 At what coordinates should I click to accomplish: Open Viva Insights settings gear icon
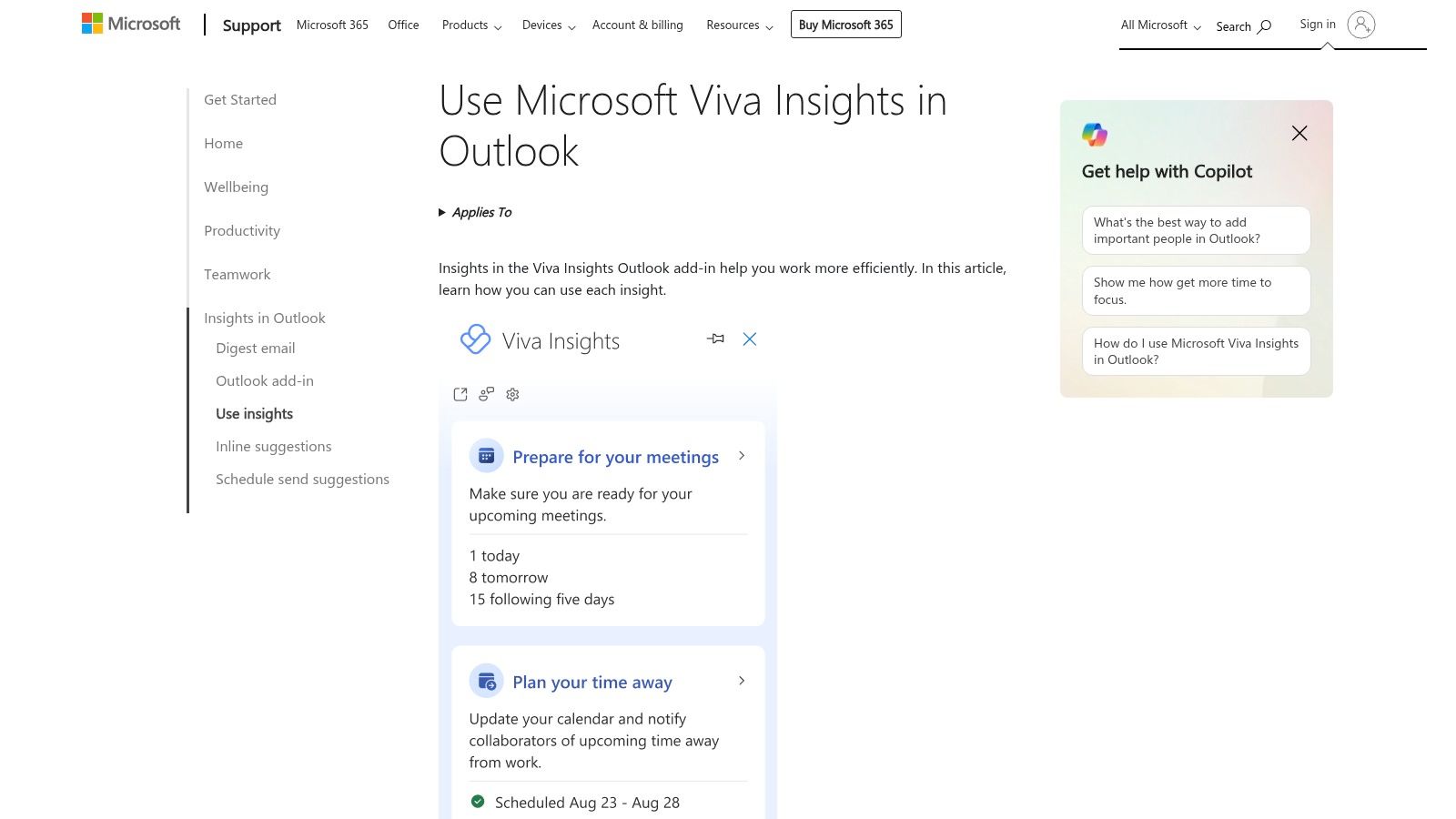coord(512,394)
